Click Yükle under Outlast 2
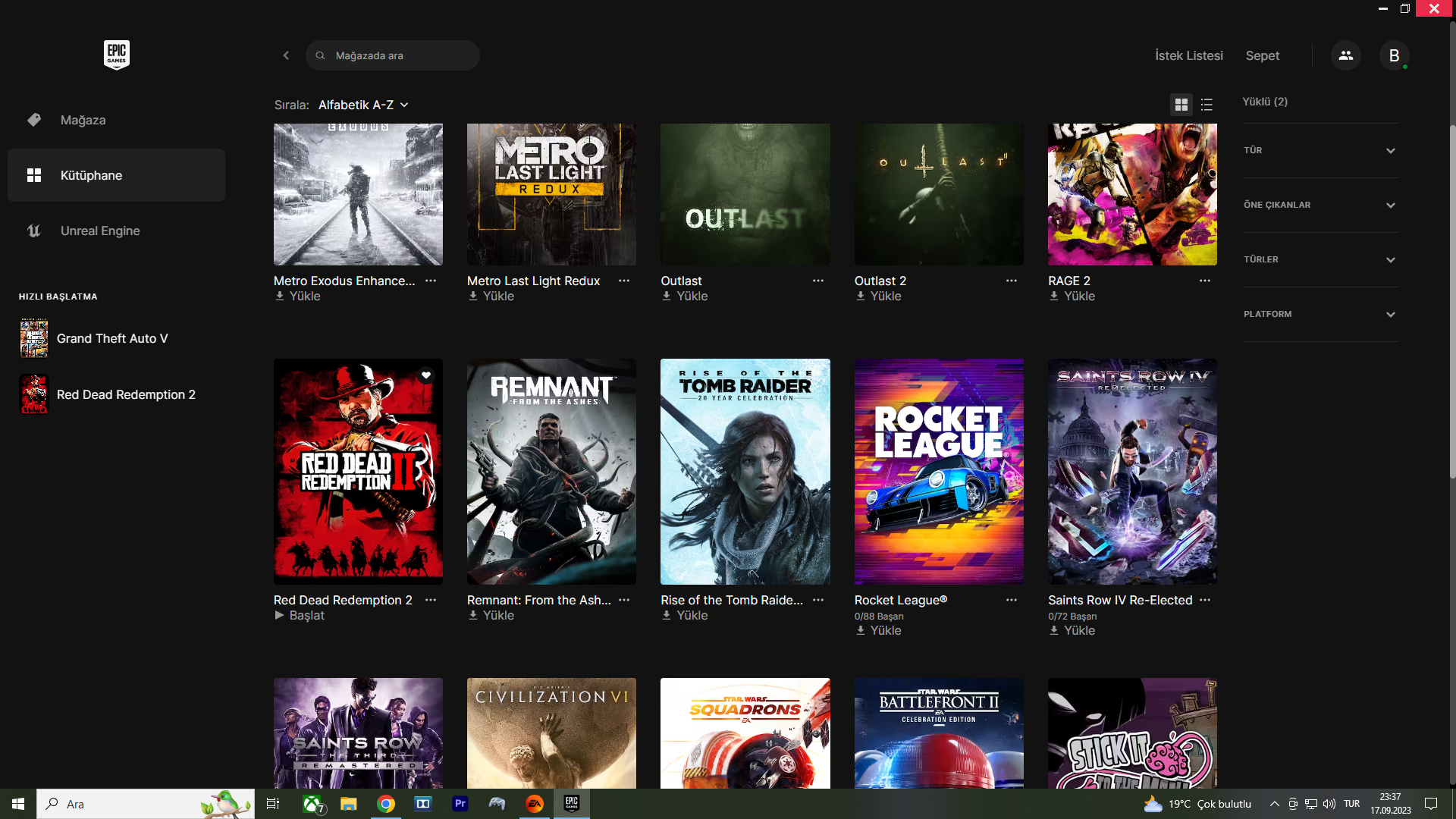The width and height of the screenshot is (1456, 819). (x=878, y=297)
